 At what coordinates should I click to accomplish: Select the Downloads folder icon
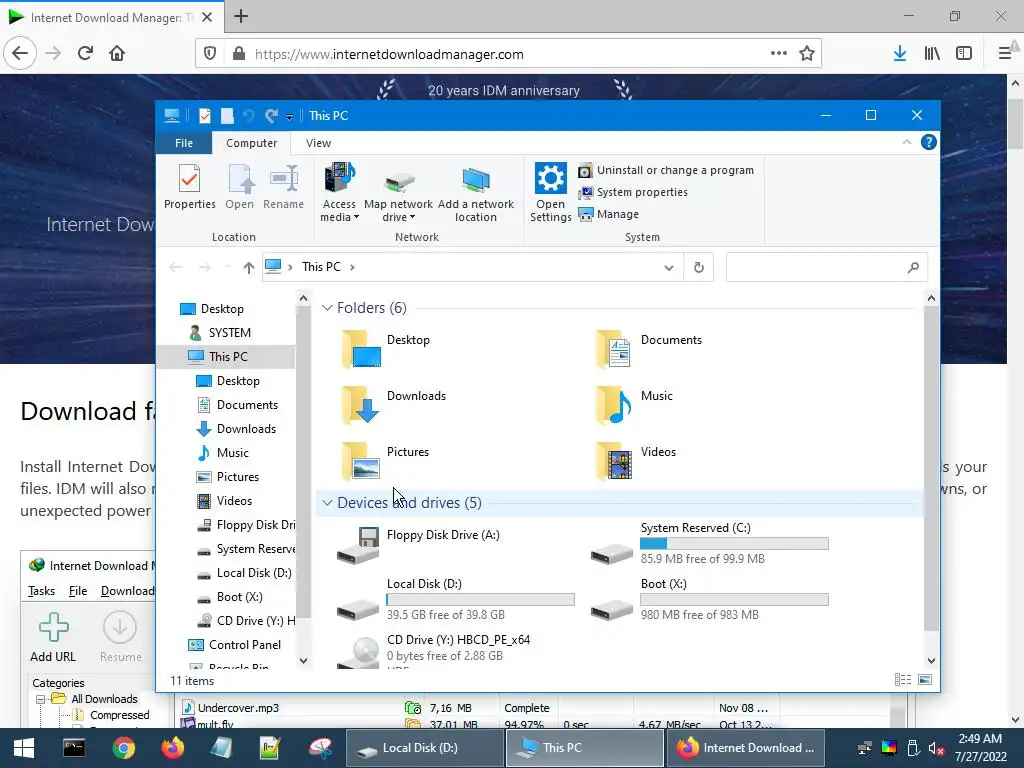(360, 404)
